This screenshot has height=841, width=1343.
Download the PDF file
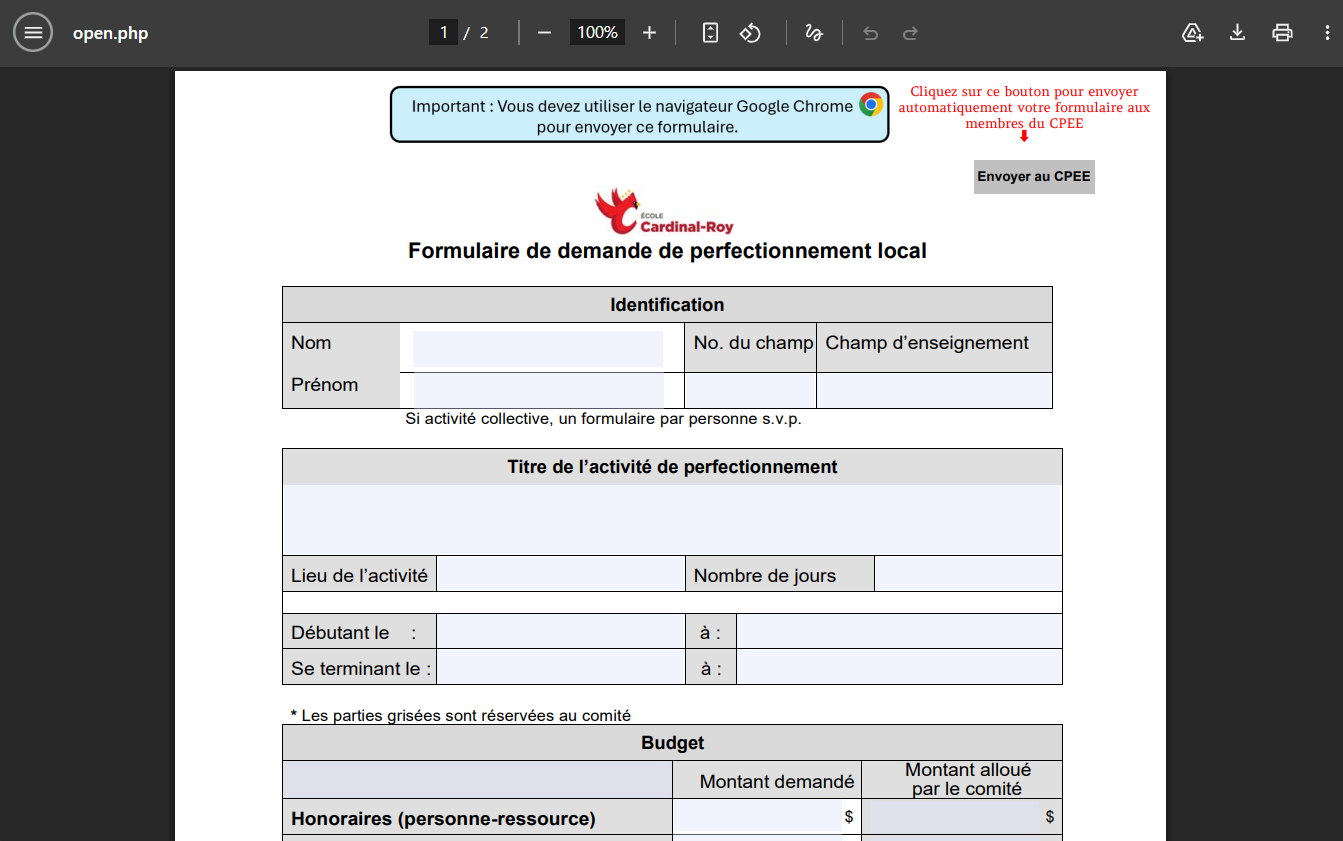(1237, 33)
